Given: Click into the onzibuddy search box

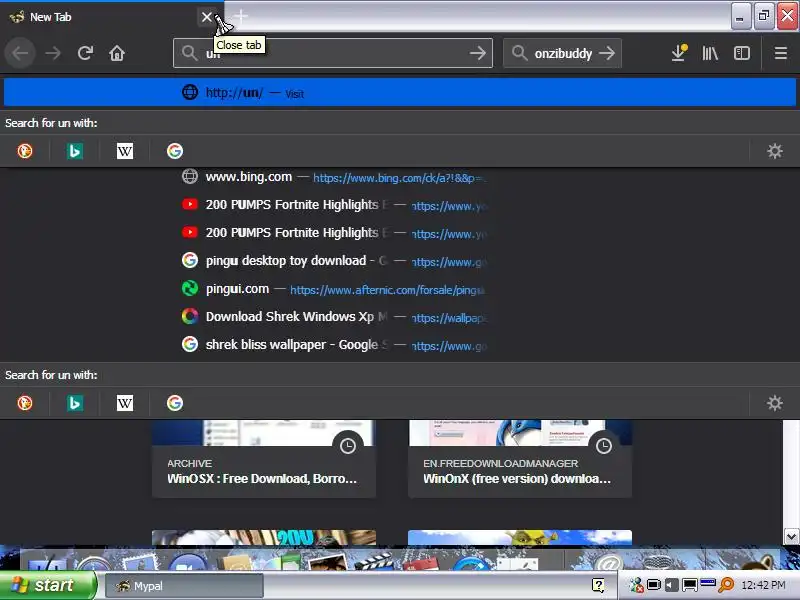Looking at the screenshot, I should (x=562, y=53).
